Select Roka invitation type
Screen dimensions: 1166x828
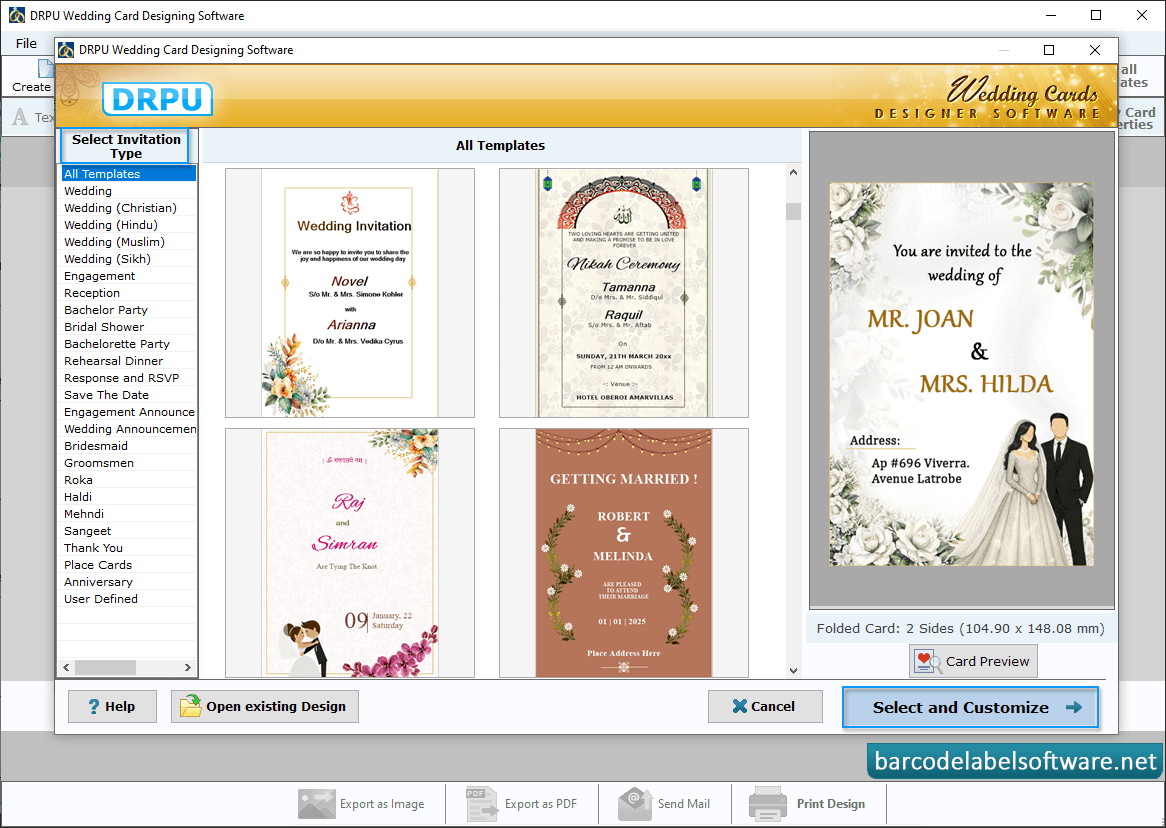[128, 480]
